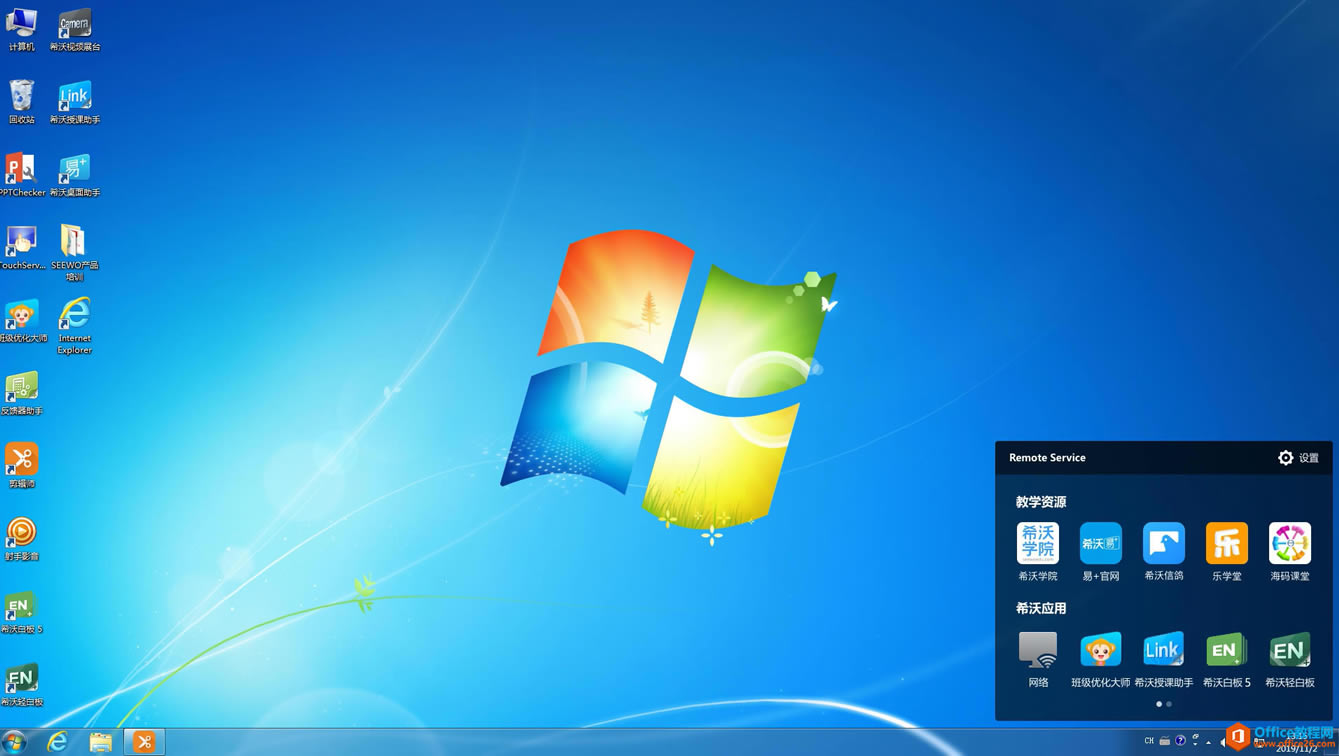Select the Internet Explorer desktop shortcut

tap(75, 325)
